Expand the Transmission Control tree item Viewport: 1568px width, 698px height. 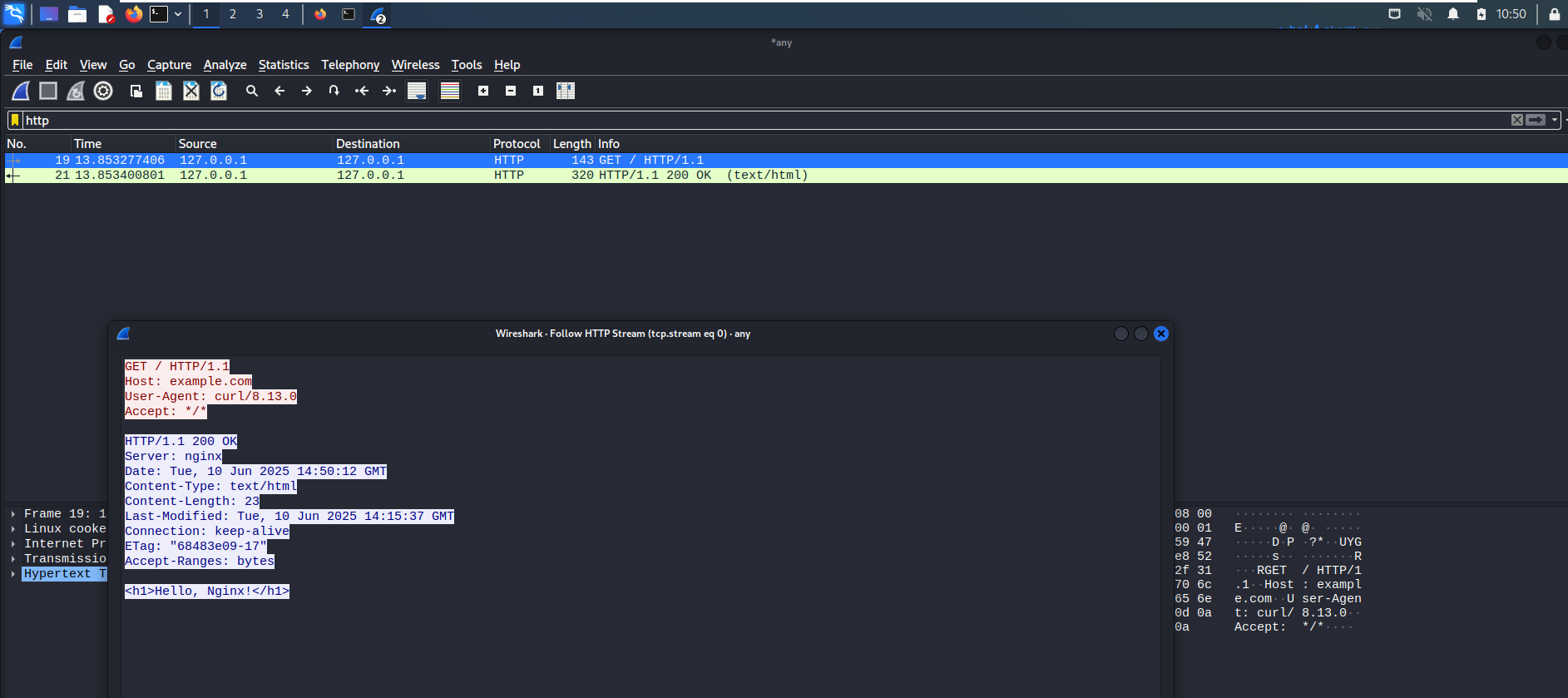click(x=13, y=559)
